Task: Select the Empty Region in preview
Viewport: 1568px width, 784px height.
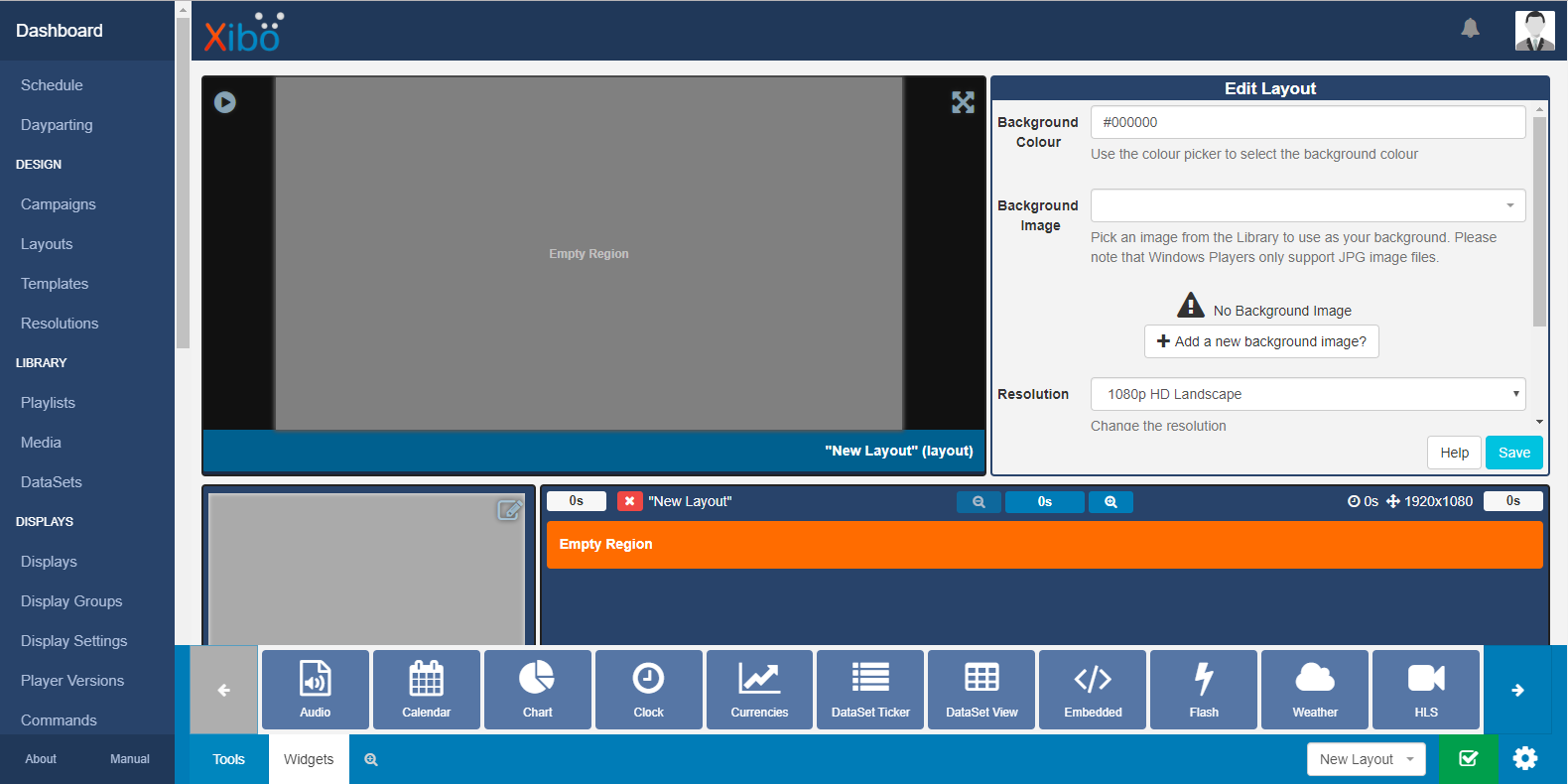Action: 589,254
